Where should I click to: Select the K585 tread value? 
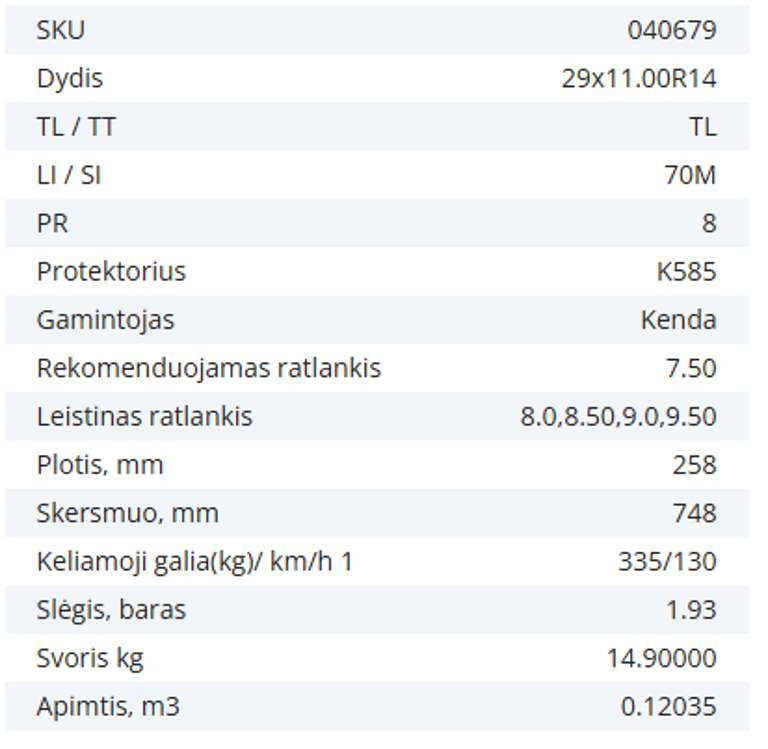681,271
